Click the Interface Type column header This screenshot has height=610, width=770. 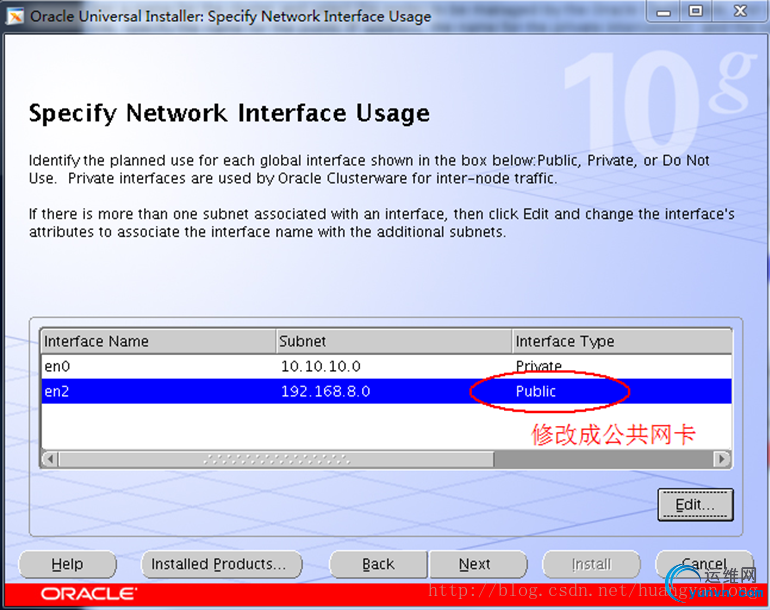[622, 341]
